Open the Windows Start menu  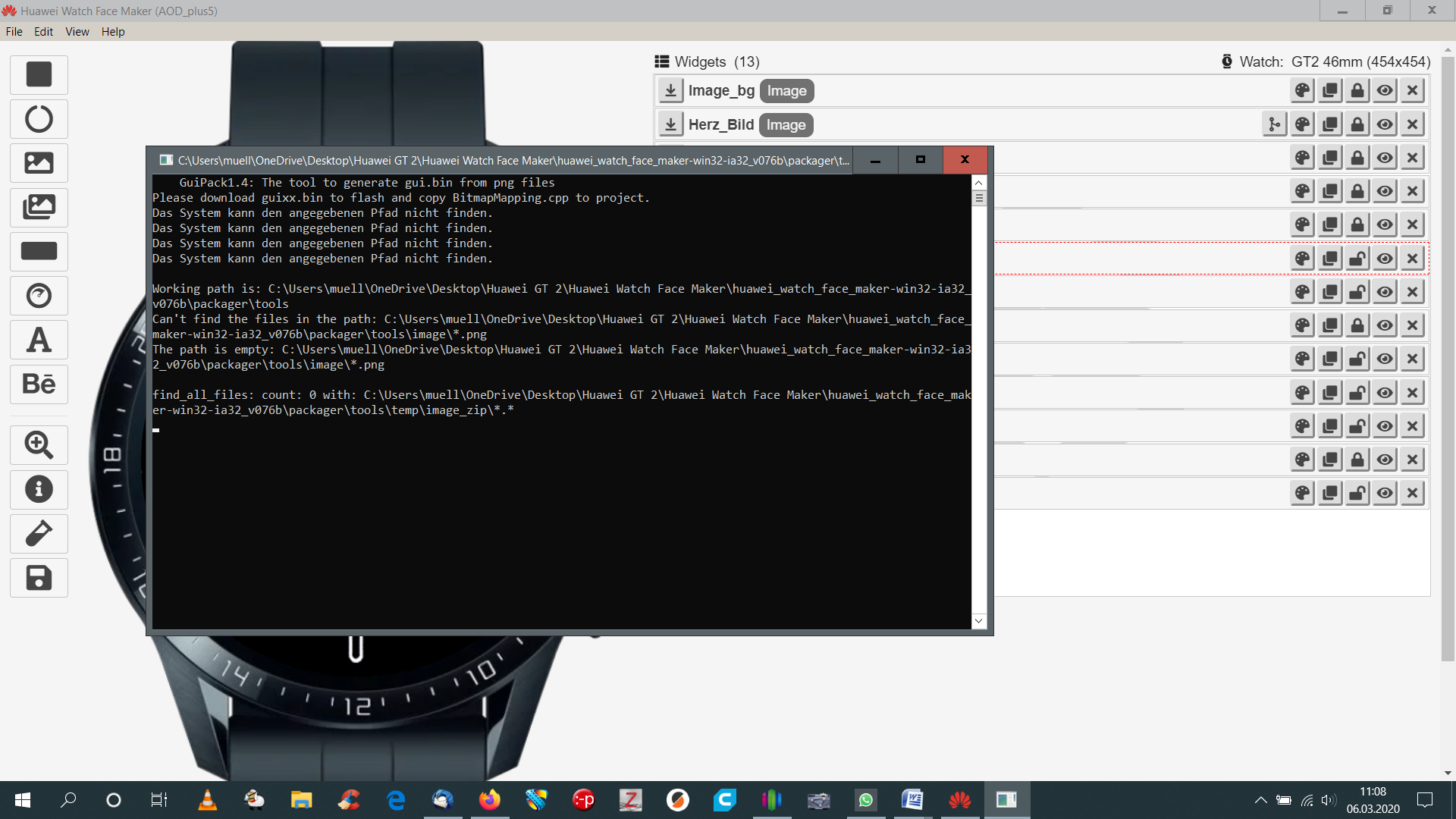(23, 800)
